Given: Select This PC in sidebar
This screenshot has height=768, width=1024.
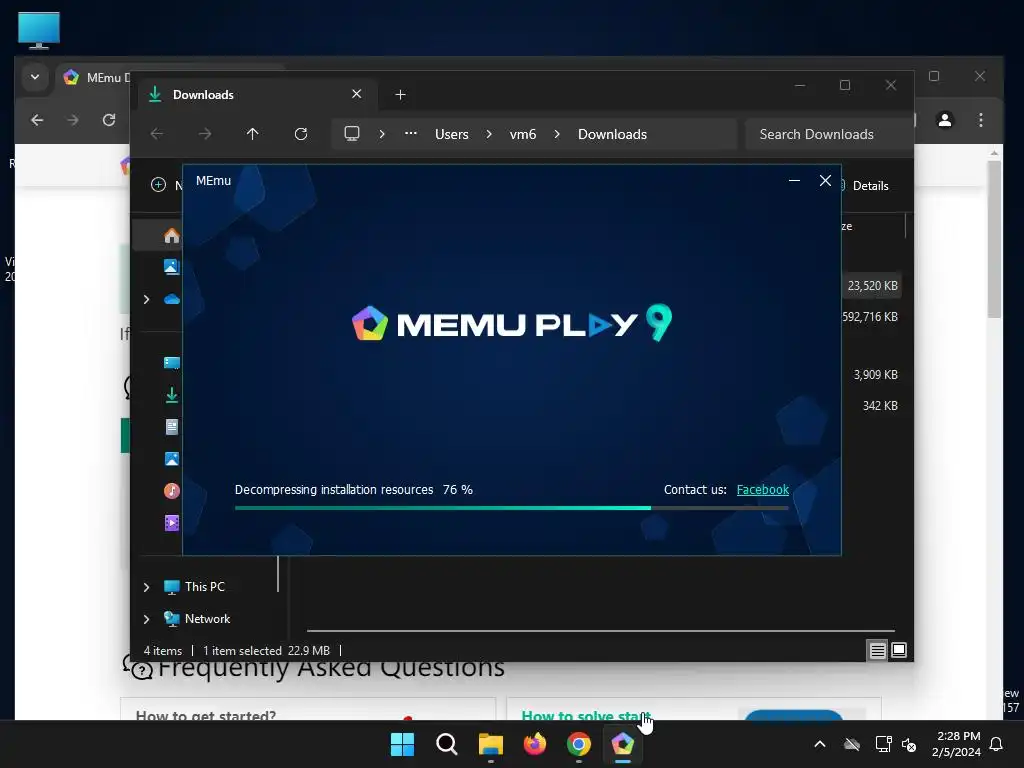Looking at the screenshot, I should coord(204,587).
